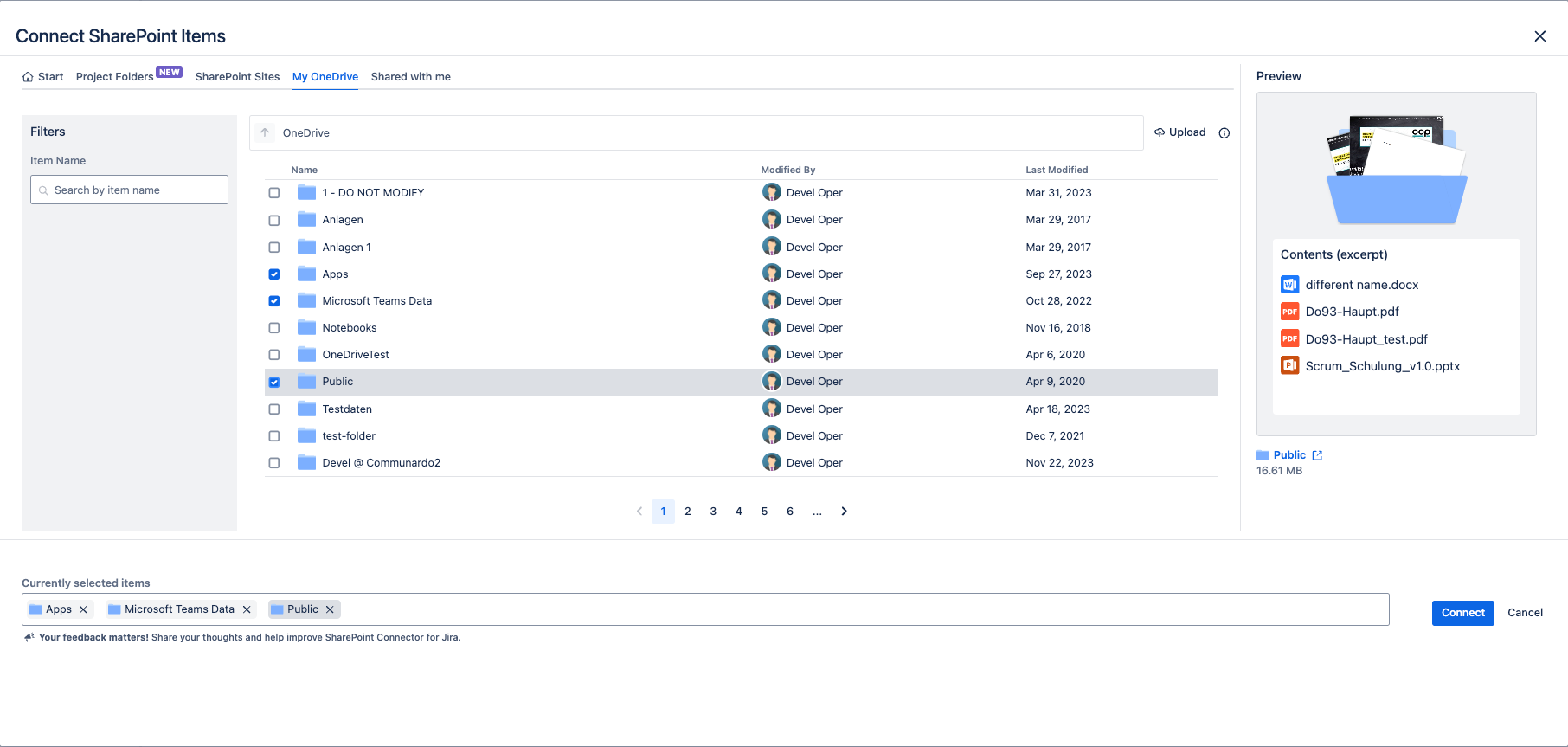Click the Home icon on Start tab

28,77
